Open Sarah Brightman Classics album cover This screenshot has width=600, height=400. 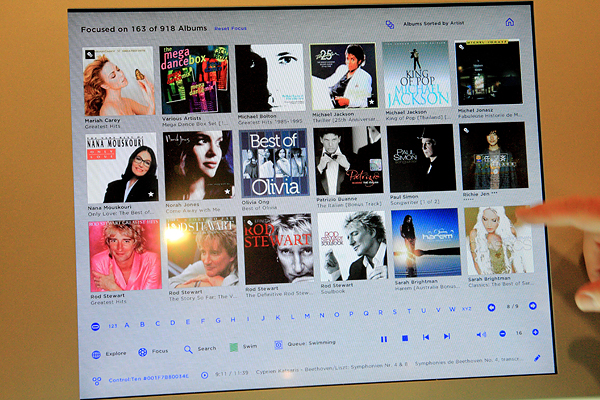[x=499, y=240]
